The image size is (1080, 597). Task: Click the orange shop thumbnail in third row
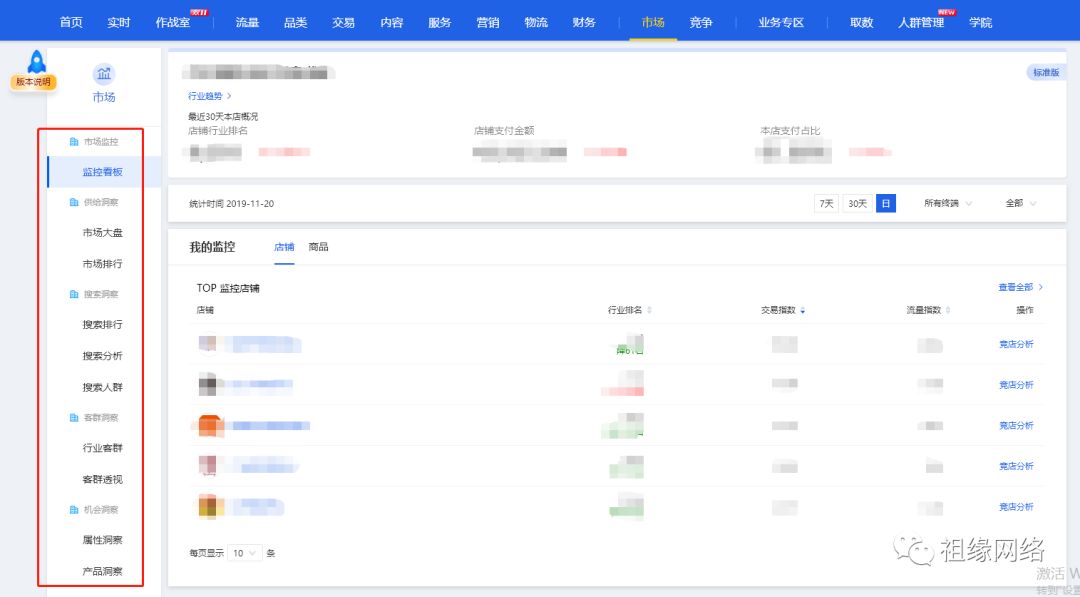coord(210,426)
